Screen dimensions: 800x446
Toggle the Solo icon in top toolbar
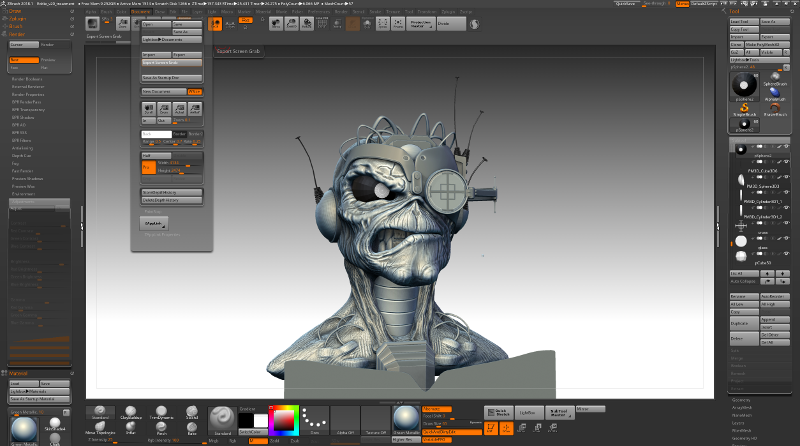pos(367,23)
